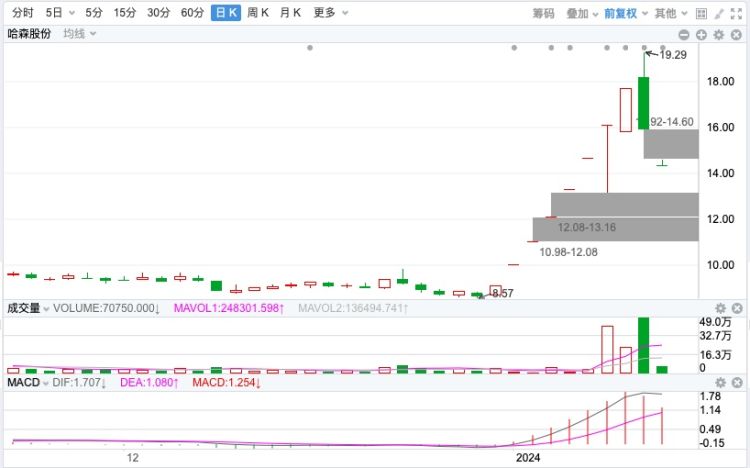
Task: Click the 49.0万 volume axis label
Action: coord(716,322)
